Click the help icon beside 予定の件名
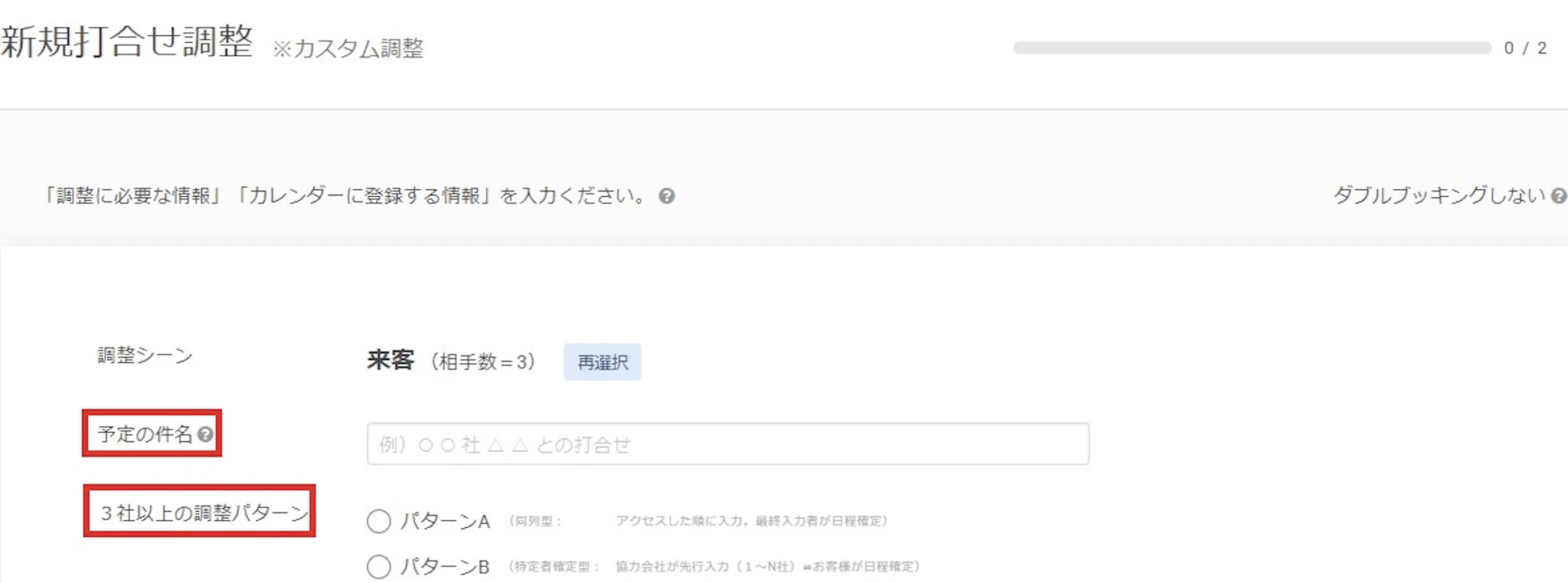This screenshot has height=583, width=1568. pos(205,434)
